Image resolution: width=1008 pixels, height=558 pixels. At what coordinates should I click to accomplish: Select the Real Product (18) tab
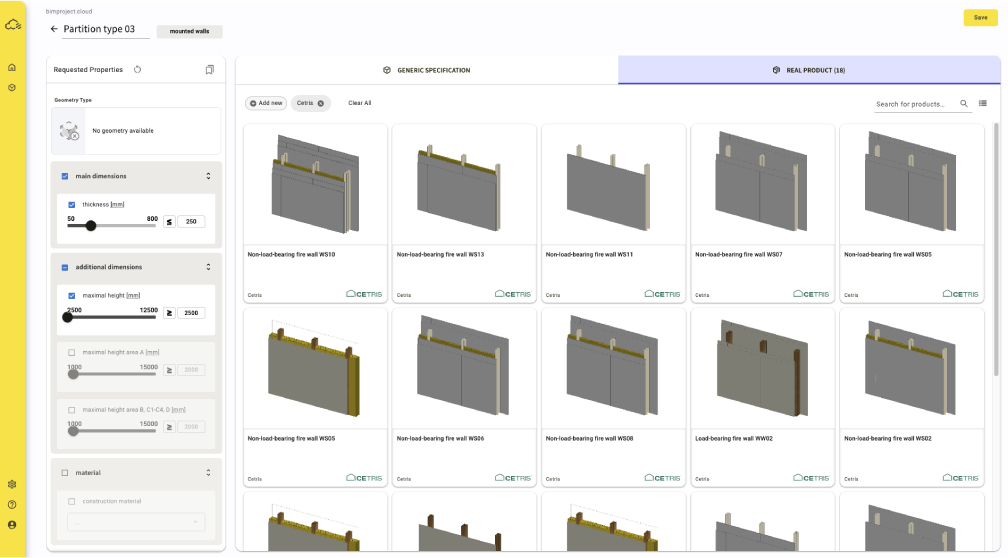click(809, 70)
